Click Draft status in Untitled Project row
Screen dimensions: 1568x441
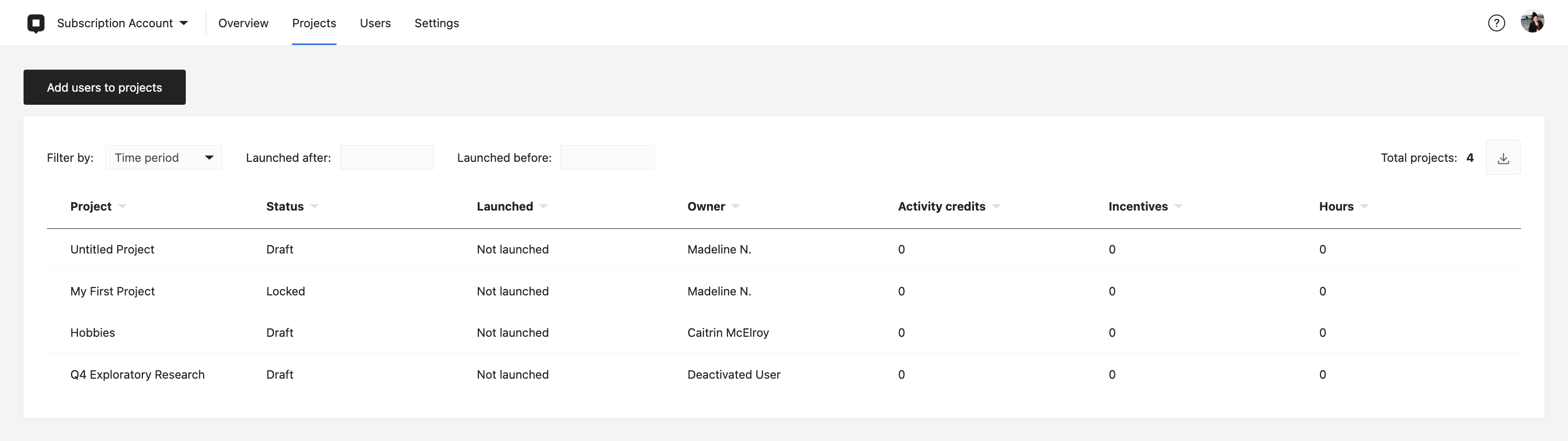click(280, 250)
